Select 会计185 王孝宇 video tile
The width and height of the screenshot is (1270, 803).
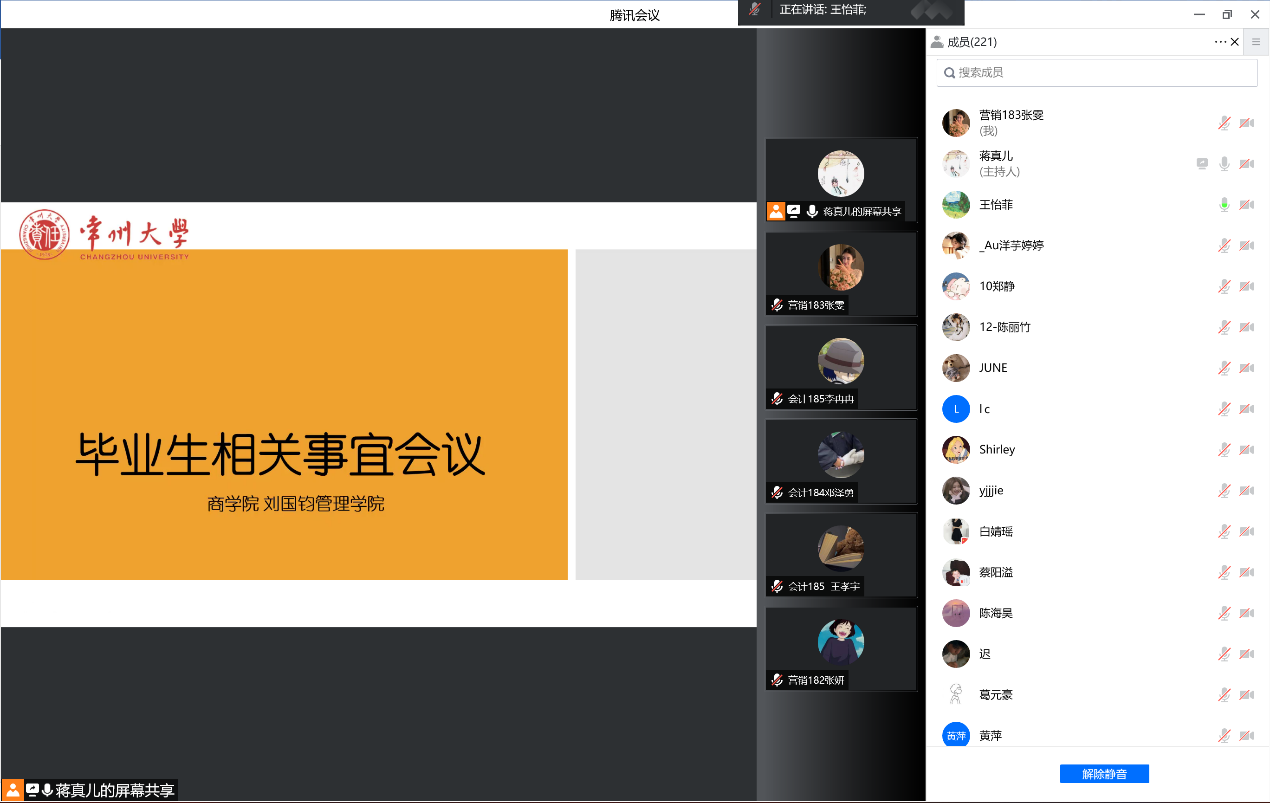(841, 555)
